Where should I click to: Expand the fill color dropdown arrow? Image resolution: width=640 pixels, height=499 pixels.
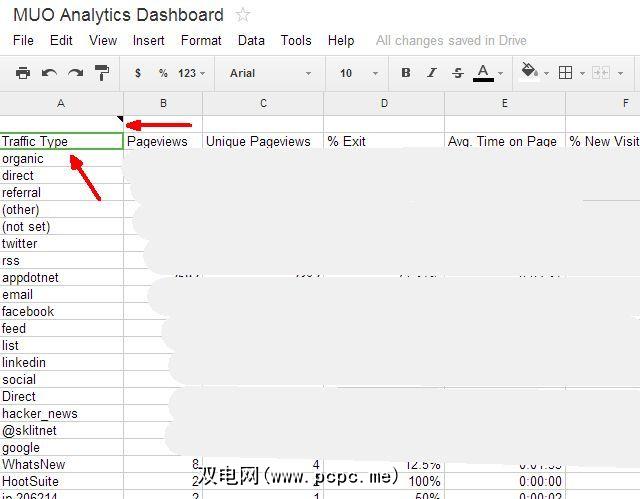click(x=547, y=74)
